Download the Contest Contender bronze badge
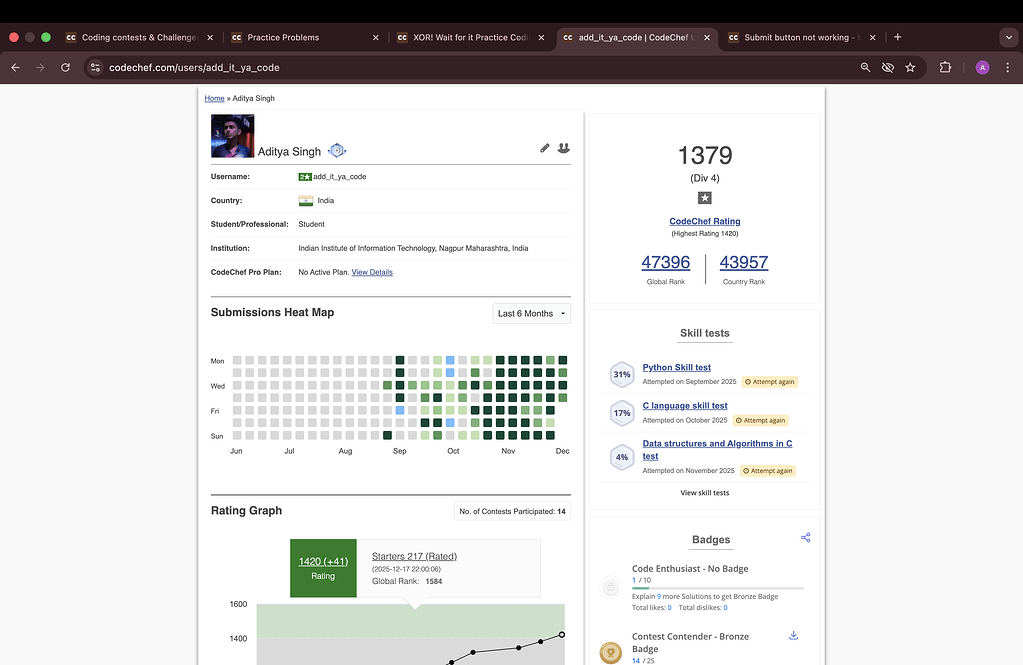This screenshot has height=665, width=1023. click(x=793, y=635)
